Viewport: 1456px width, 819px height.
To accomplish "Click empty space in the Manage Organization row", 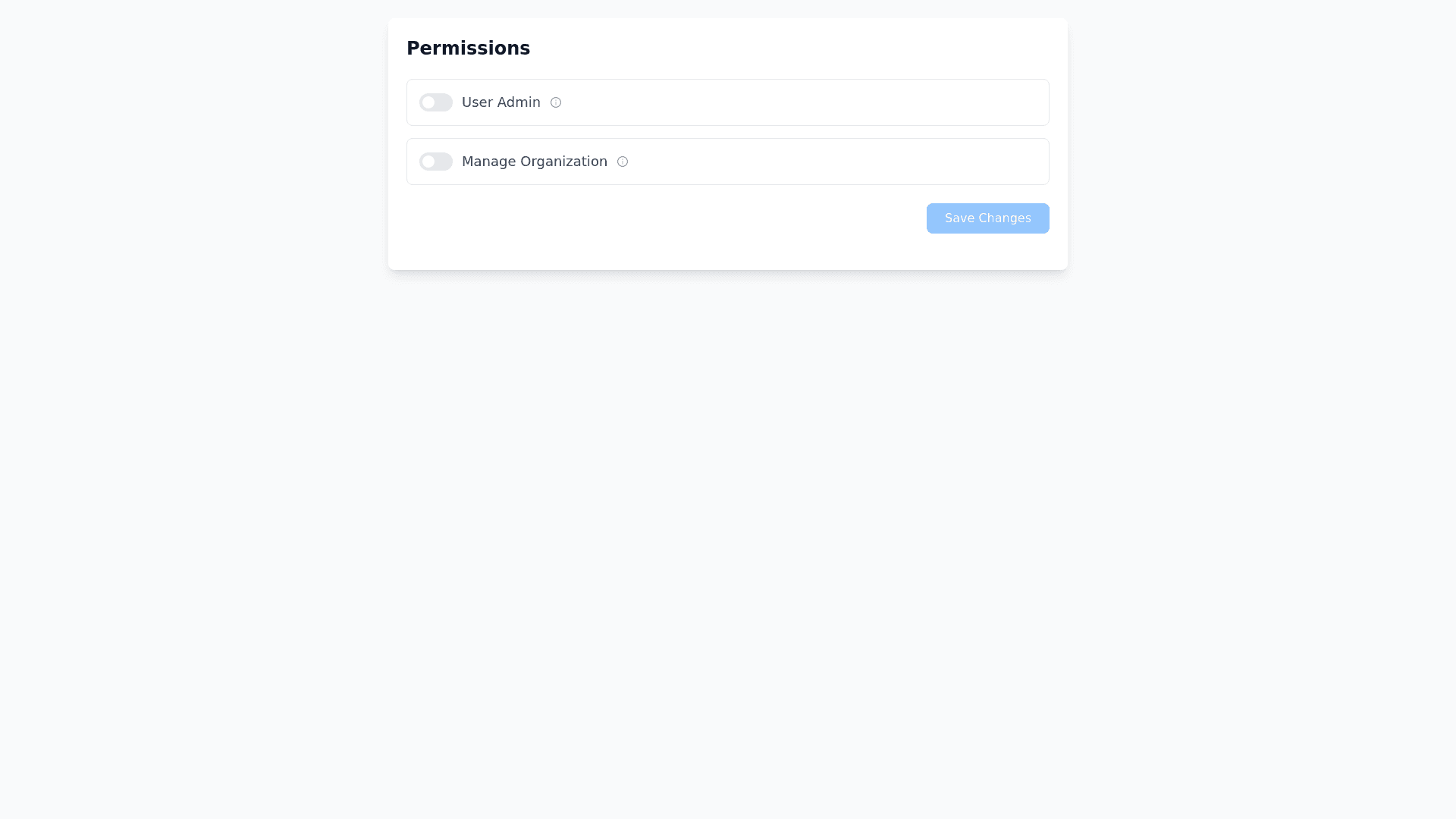I will pos(834,162).
